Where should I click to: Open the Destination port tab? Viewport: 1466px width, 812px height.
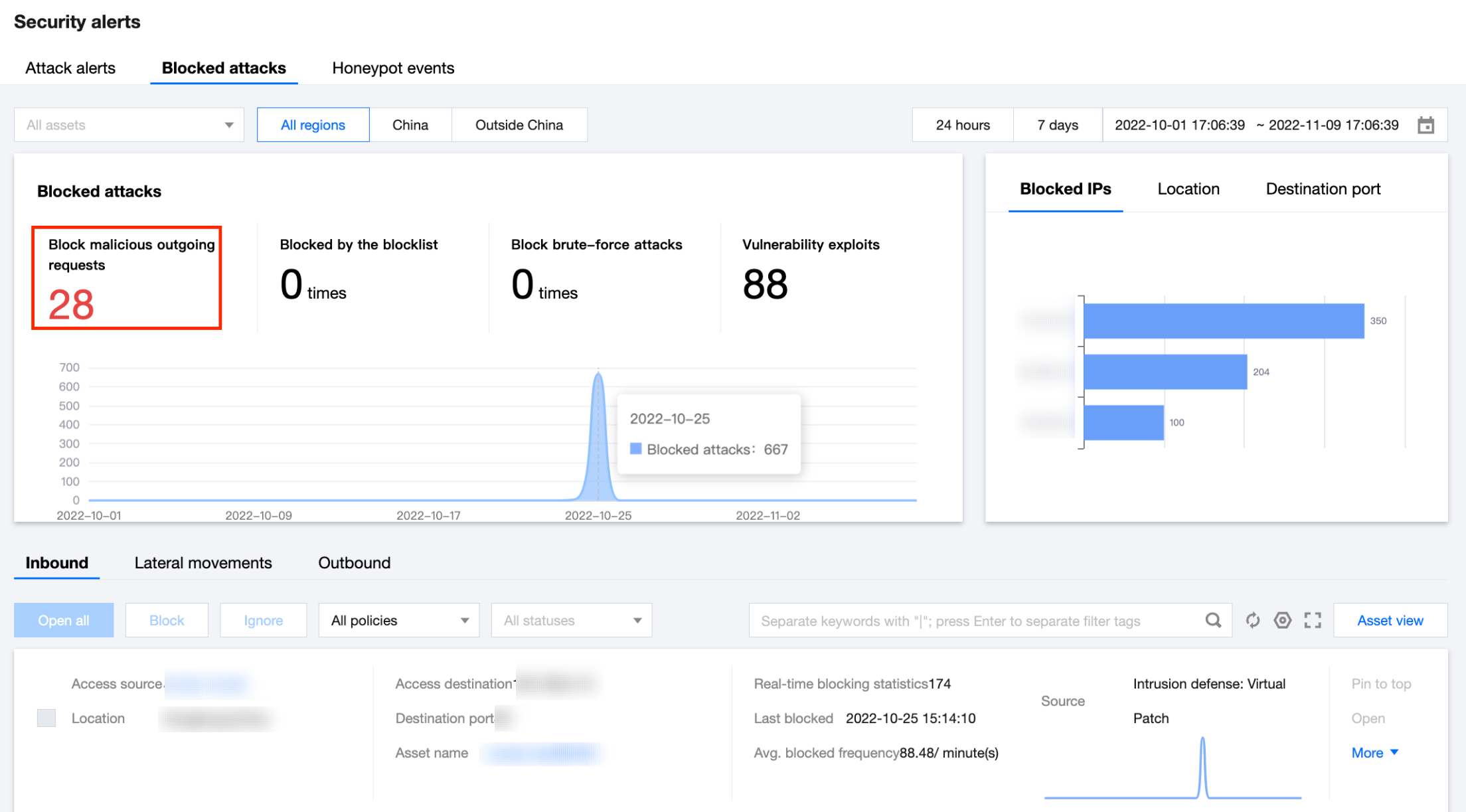[1323, 189]
